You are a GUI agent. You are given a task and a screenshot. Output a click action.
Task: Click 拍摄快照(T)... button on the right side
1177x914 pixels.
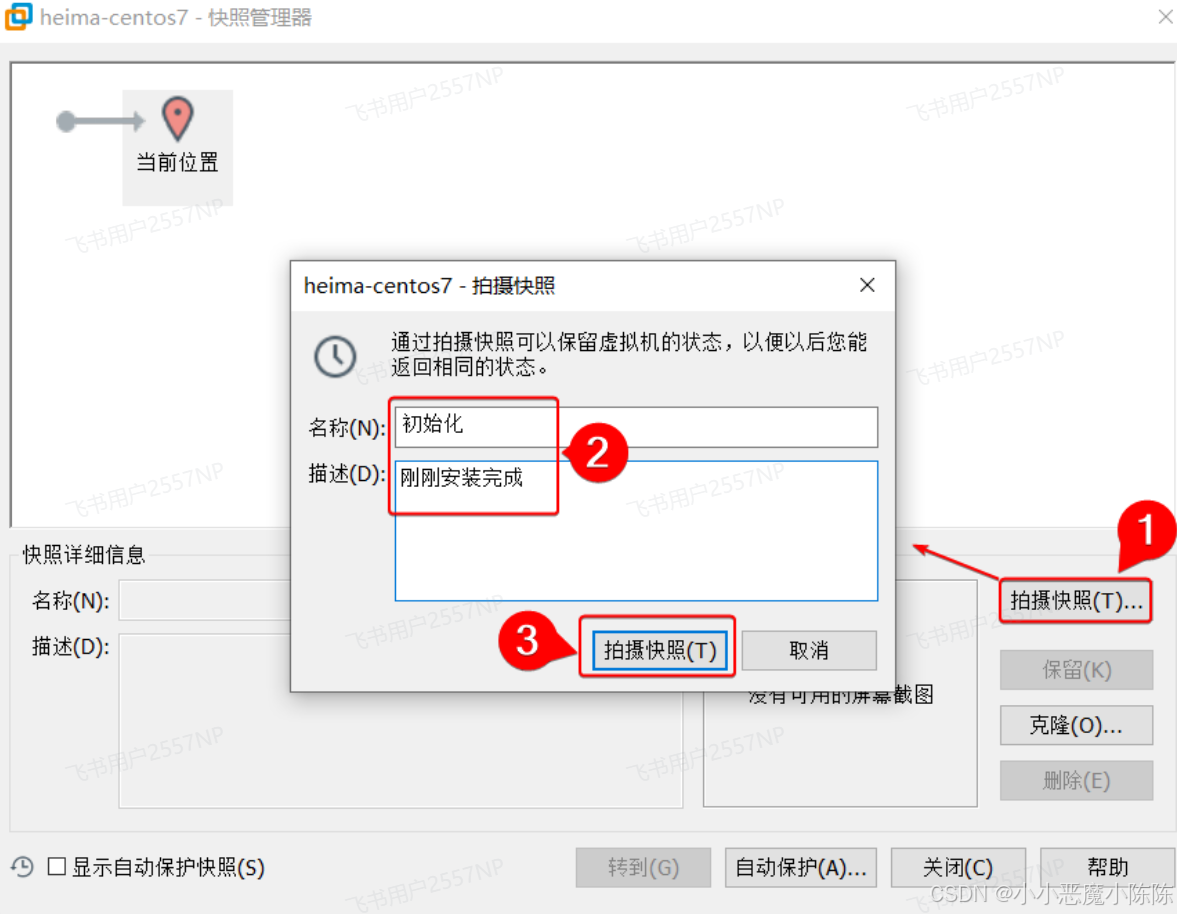(1076, 600)
